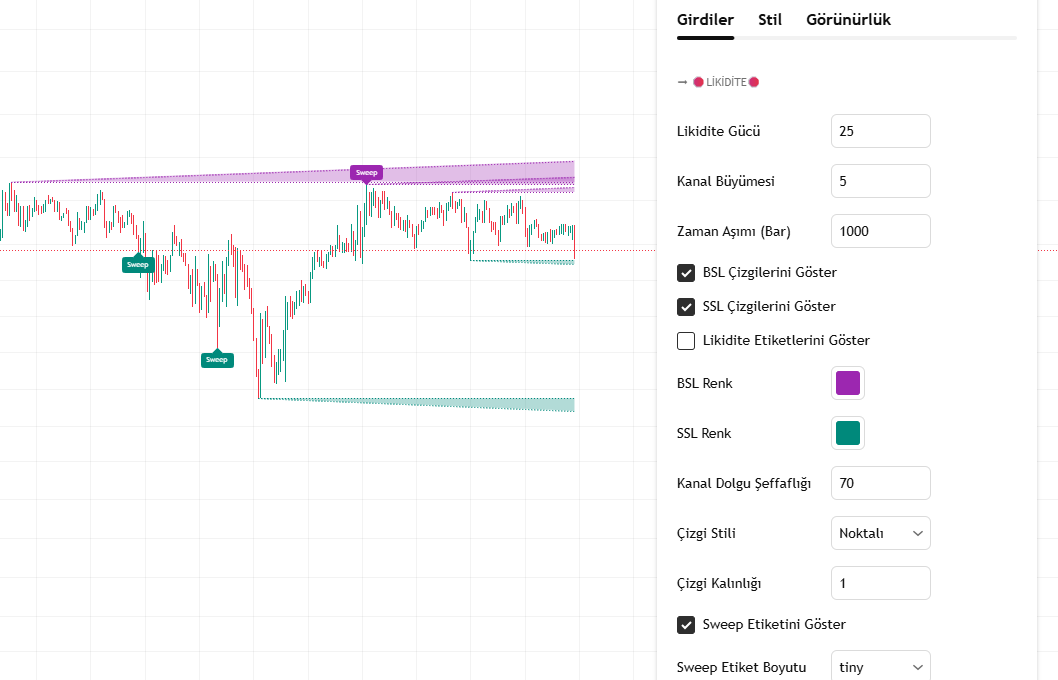Click Zaman Aşımı (Bar) input

[880, 231]
